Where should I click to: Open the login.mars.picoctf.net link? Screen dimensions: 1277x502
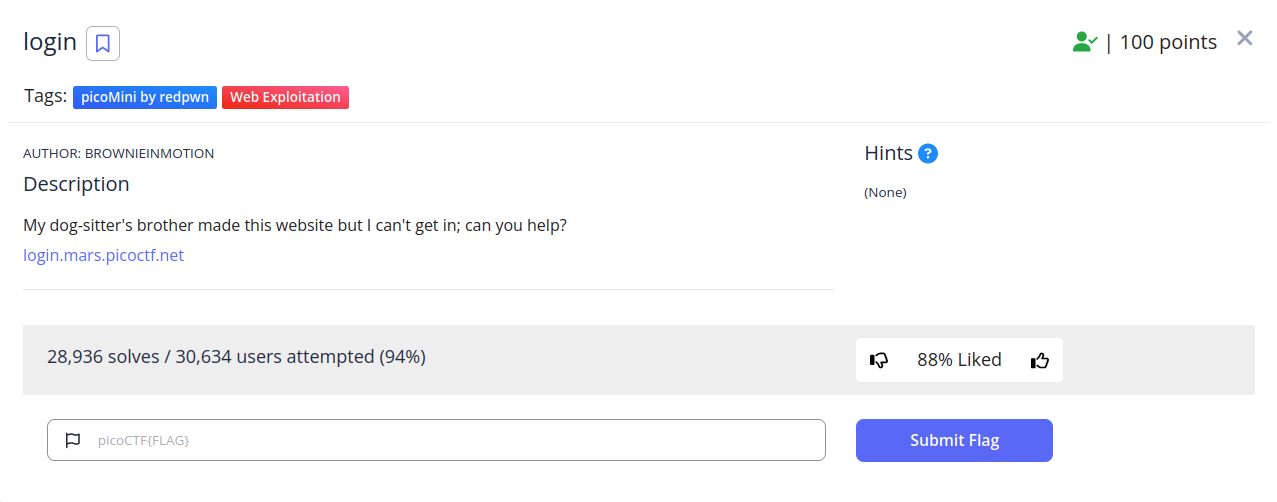(104, 255)
